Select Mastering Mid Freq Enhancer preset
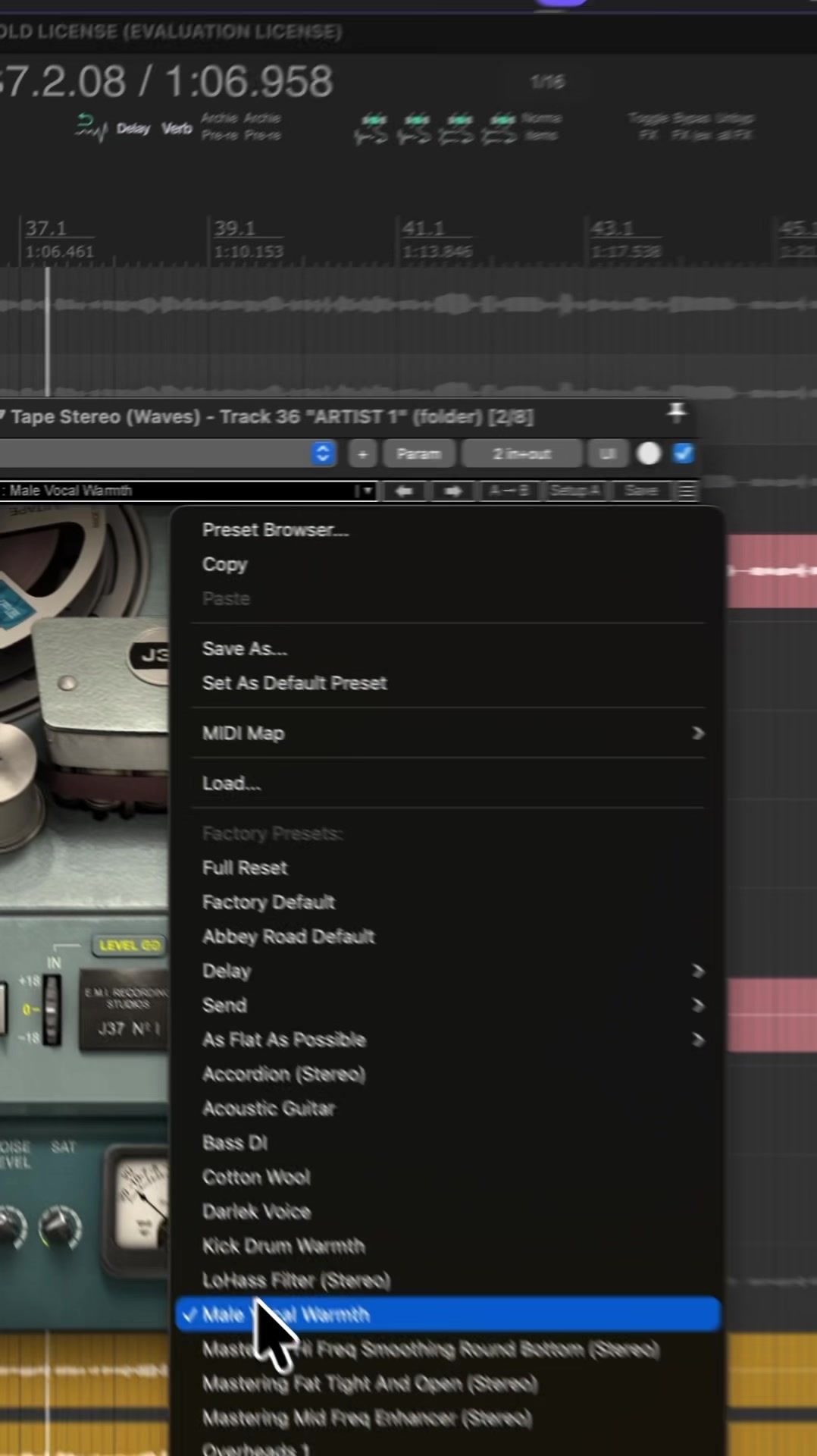Image resolution: width=817 pixels, height=1456 pixels. pos(447,1417)
